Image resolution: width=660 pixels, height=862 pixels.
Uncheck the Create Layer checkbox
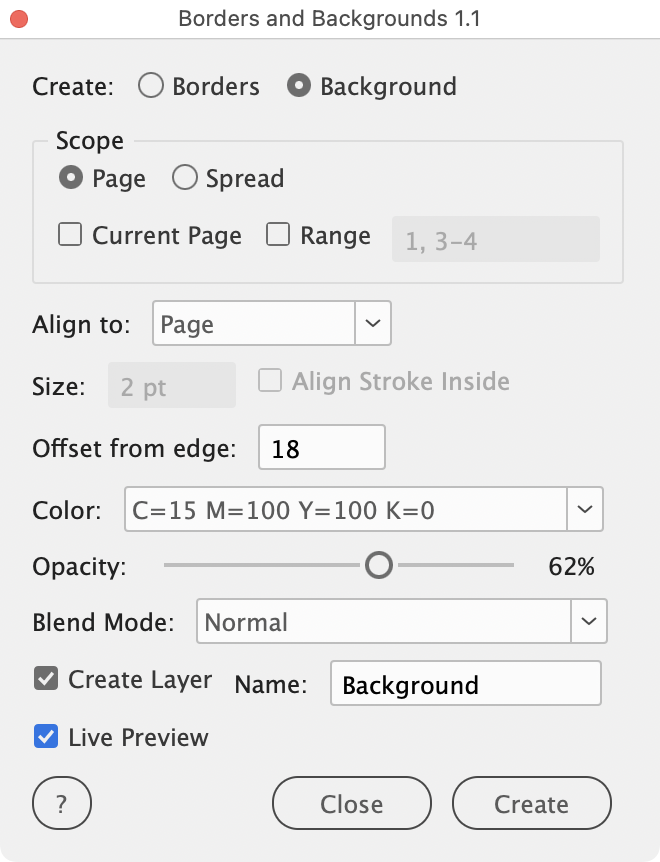coord(46,680)
